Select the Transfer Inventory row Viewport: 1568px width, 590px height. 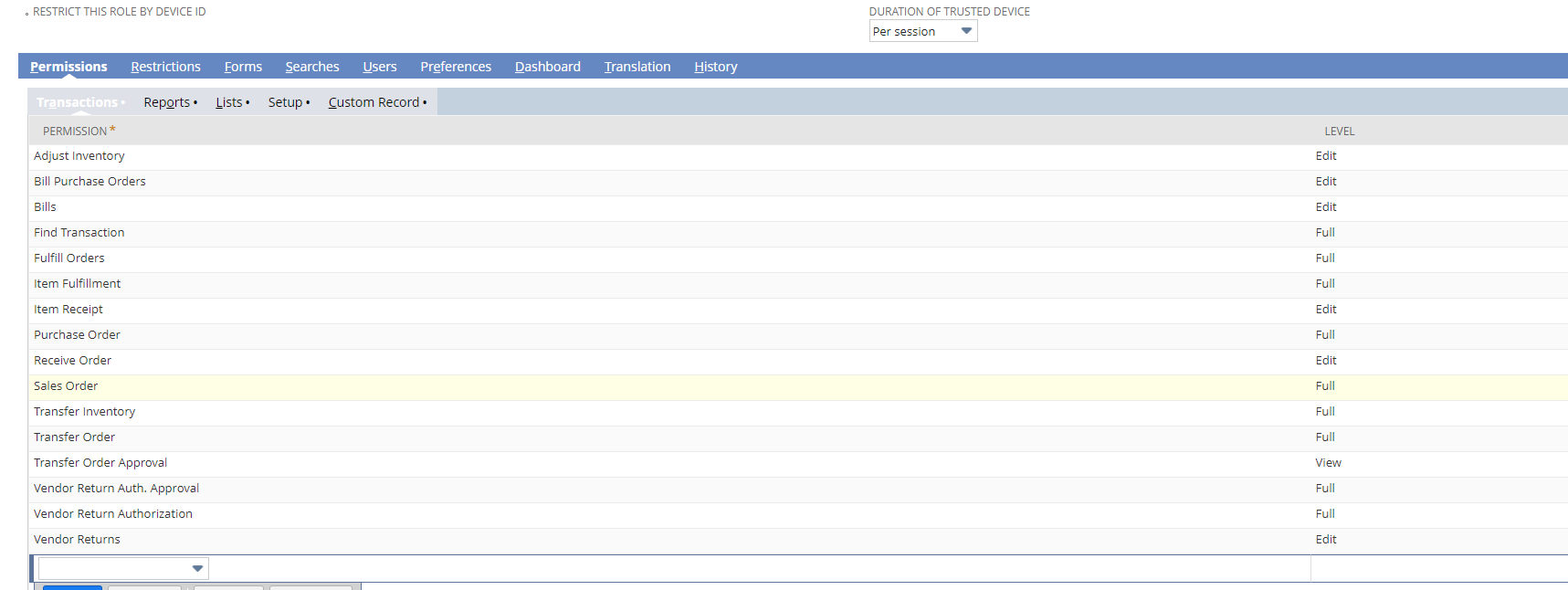click(x=798, y=412)
